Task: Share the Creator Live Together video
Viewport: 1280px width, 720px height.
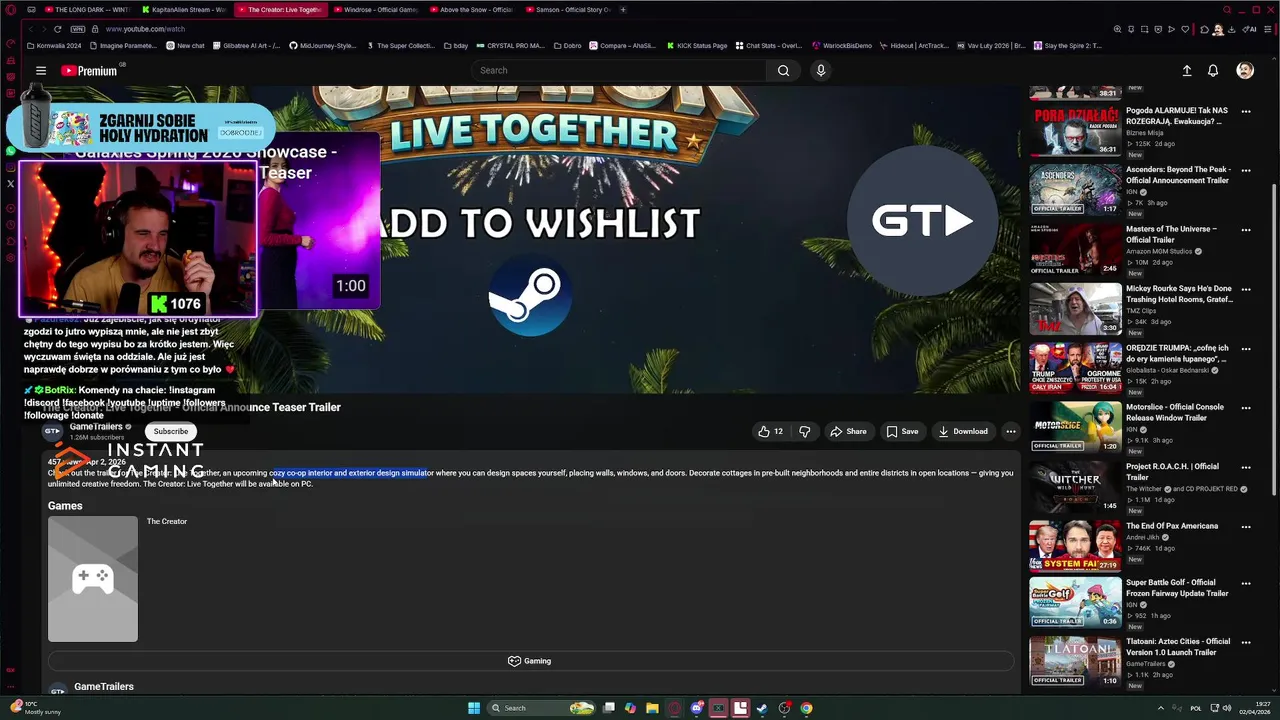Action: click(848, 431)
